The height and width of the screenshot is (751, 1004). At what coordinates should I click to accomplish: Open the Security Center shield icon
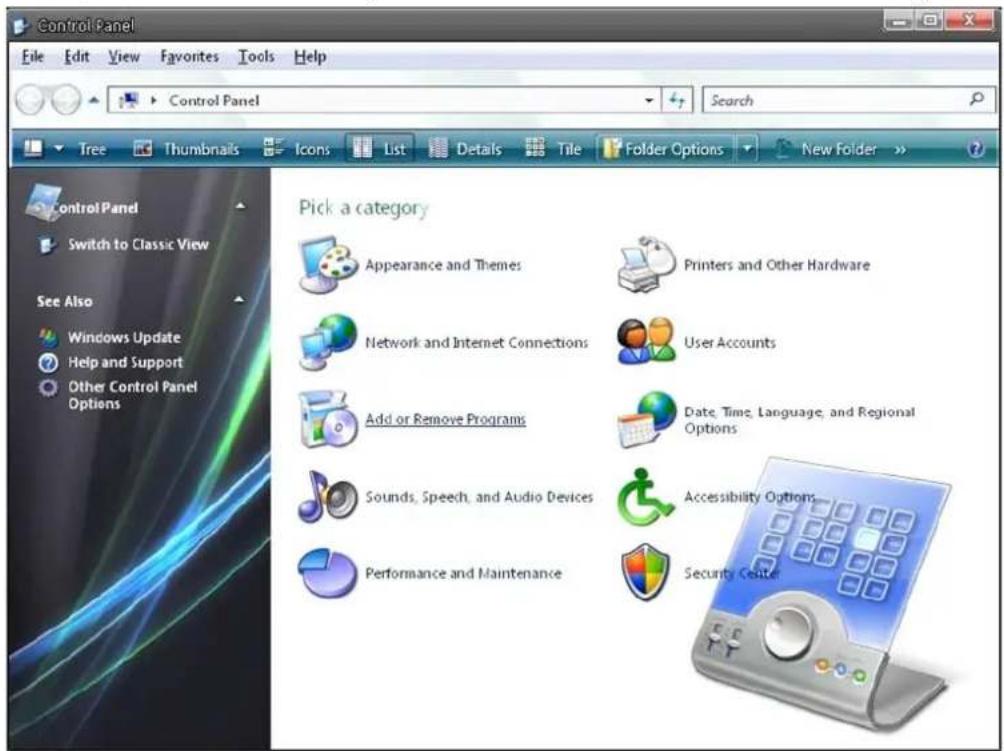(x=645, y=572)
